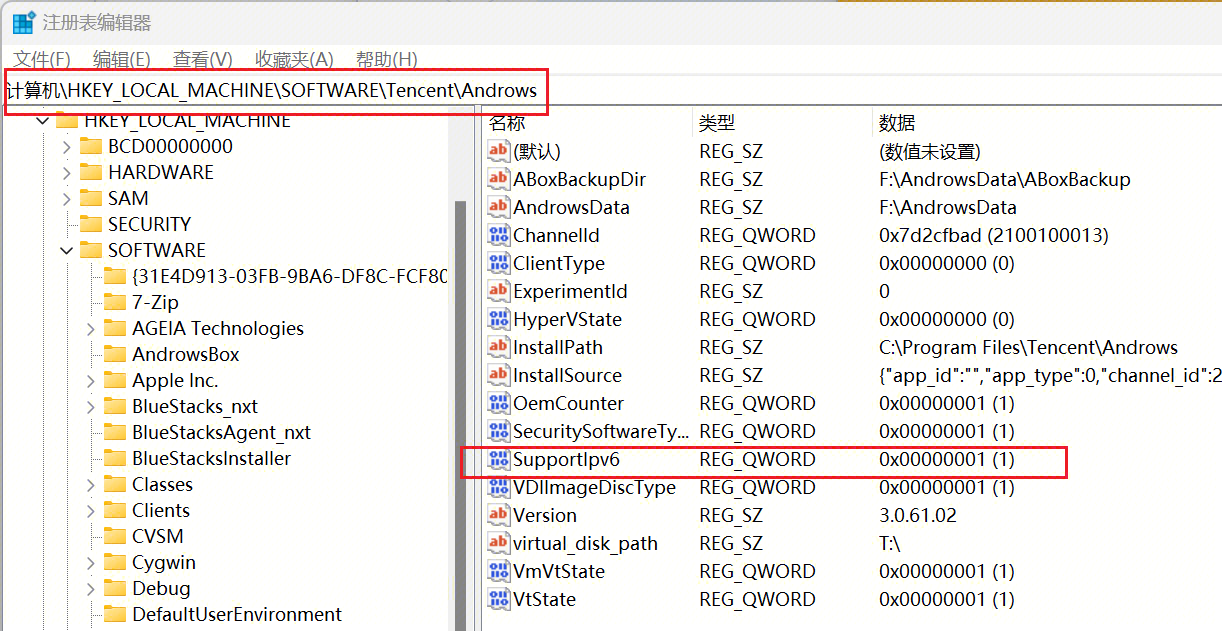Viewport: 1222px width, 631px height.
Task: Select the AndrowsBox folder icon
Action: [115, 354]
